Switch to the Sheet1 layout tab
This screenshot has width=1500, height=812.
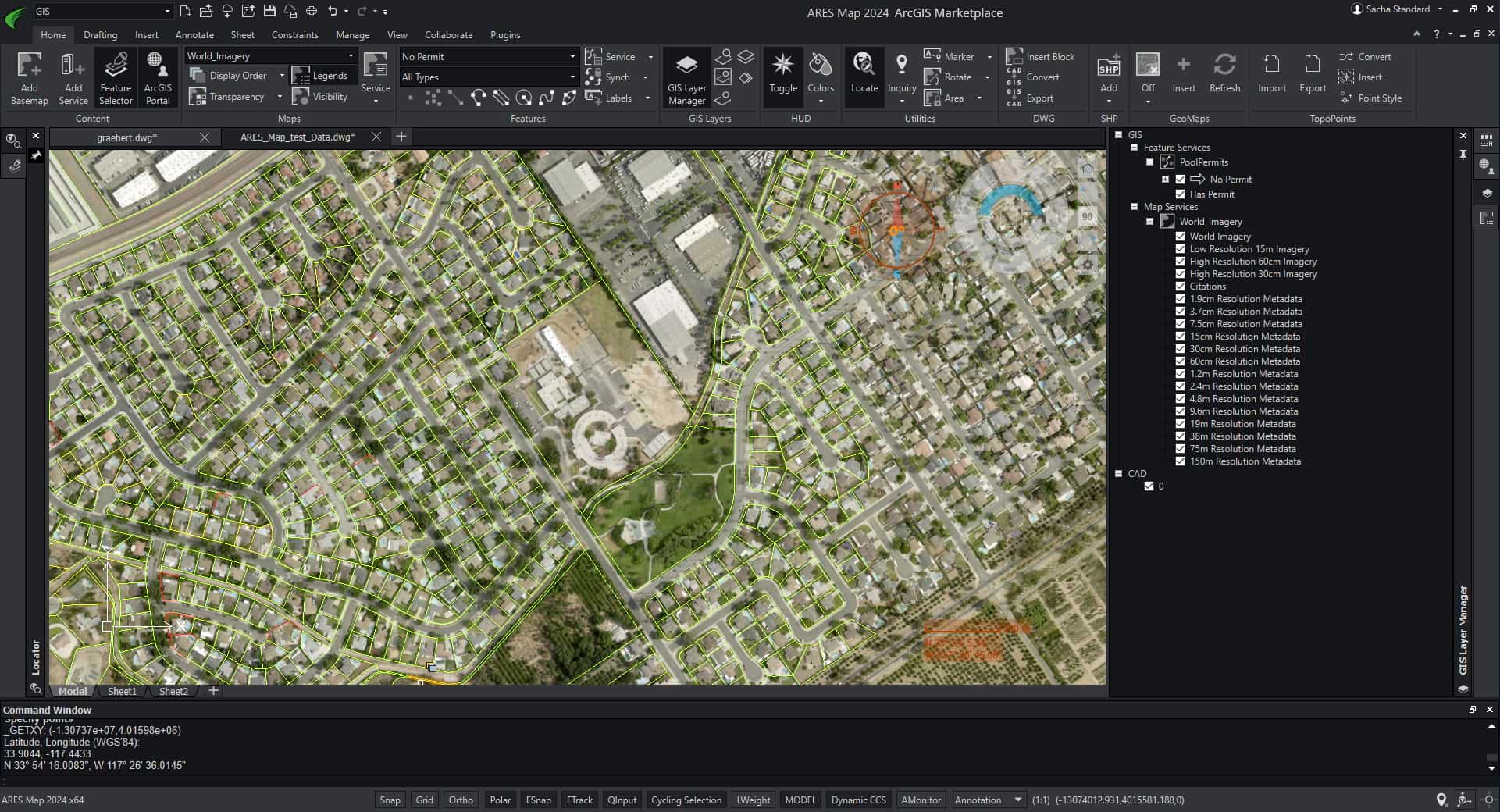click(122, 691)
